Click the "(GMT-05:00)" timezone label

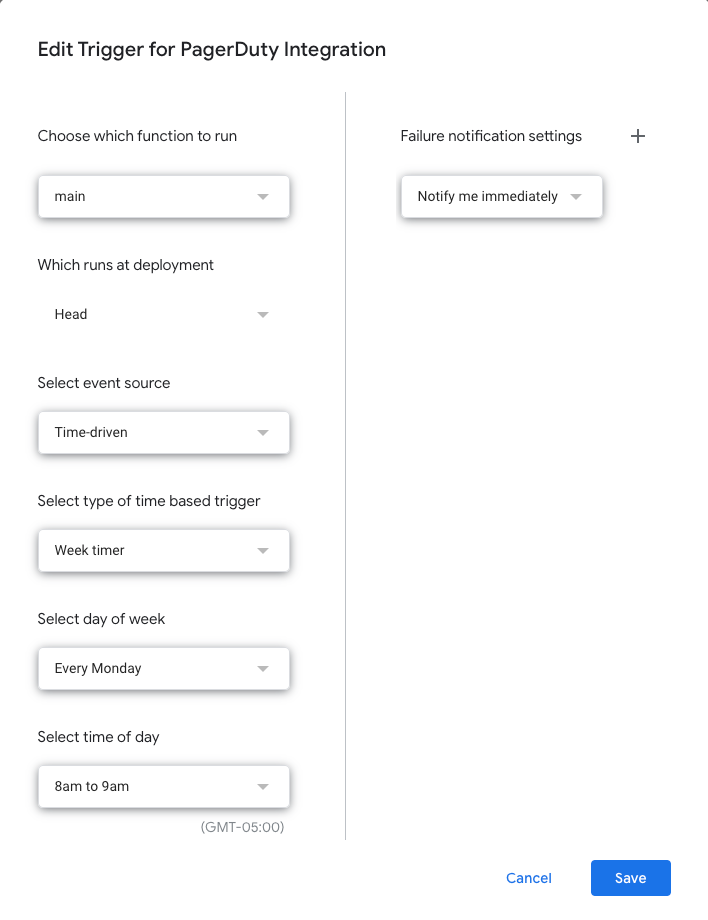[253, 827]
